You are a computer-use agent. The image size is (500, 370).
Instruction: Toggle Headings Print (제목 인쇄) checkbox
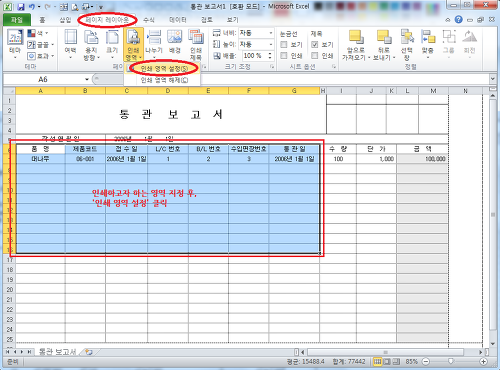pos(314,55)
